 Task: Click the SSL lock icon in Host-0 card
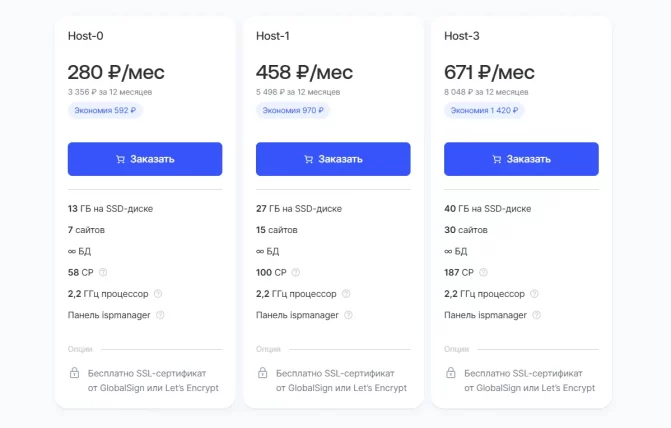(x=74, y=373)
